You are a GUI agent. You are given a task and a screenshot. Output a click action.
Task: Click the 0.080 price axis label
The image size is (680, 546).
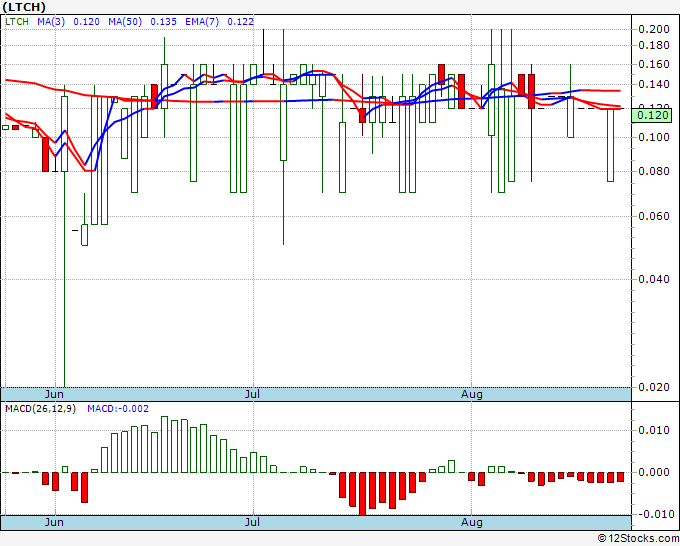click(x=654, y=171)
